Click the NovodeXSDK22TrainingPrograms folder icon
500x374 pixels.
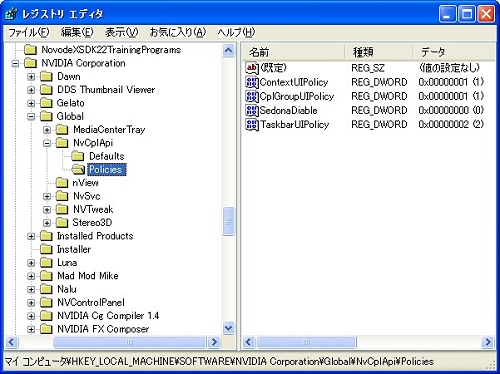[30, 50]
